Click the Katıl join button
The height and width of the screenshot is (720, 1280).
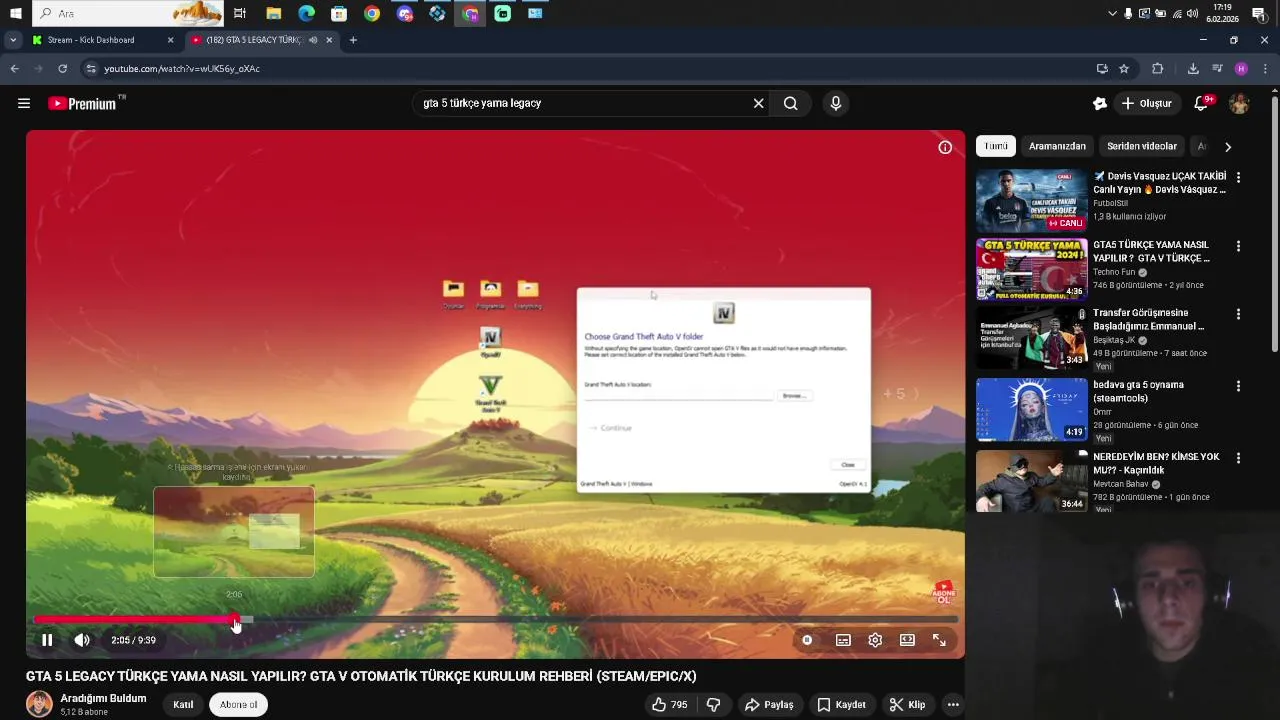183,705
